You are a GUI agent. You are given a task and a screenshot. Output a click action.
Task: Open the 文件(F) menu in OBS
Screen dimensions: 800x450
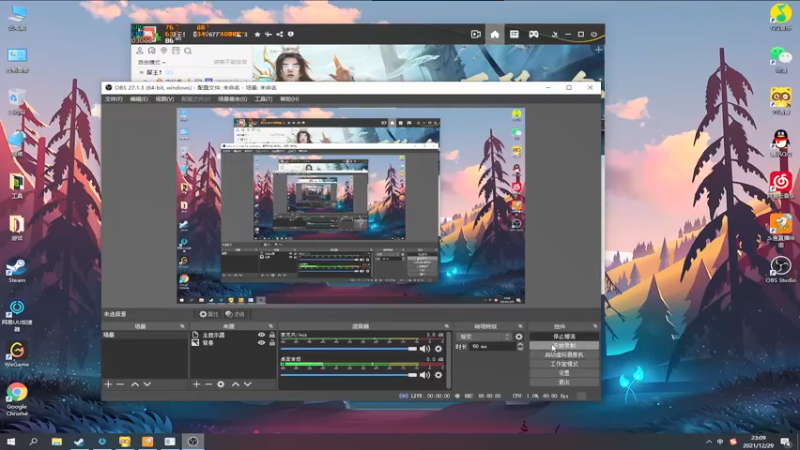(x=114, y=99)
